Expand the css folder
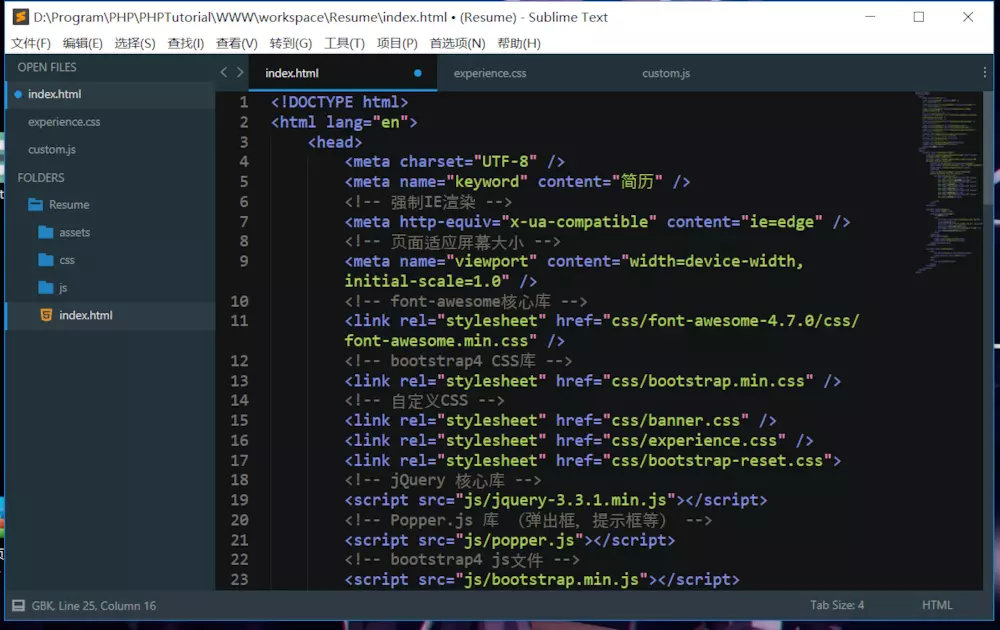1000x630 pixels. 67,260
